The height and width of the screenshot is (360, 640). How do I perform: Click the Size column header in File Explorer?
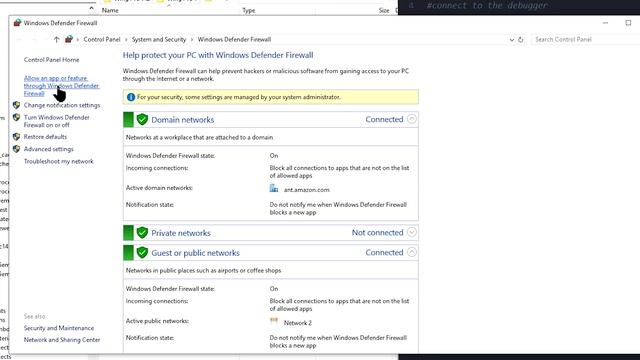[x=384, y=11]
